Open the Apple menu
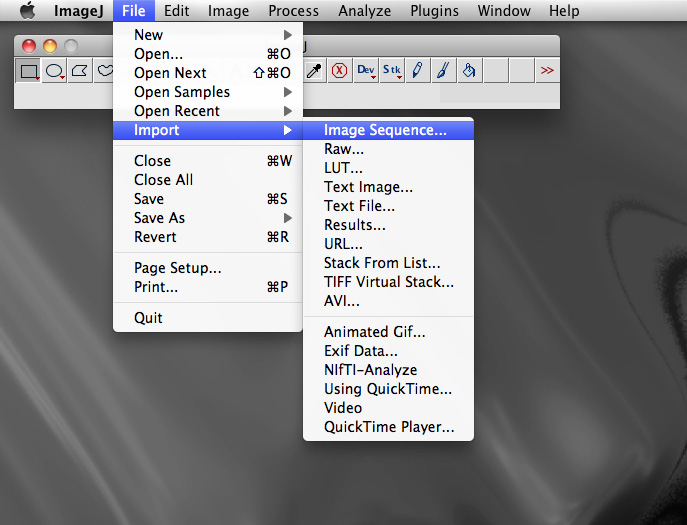The height and width of the screenshot is (525, 687). (28, 11)
